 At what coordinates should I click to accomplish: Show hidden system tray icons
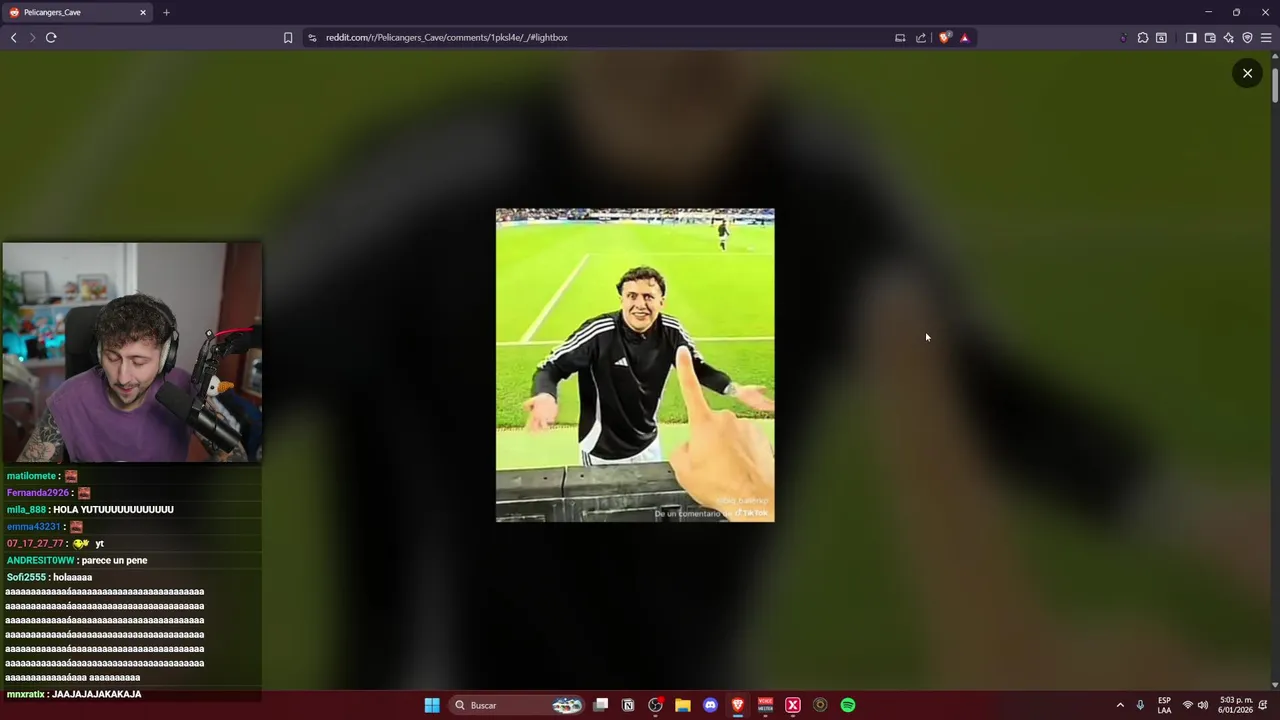1120,705
